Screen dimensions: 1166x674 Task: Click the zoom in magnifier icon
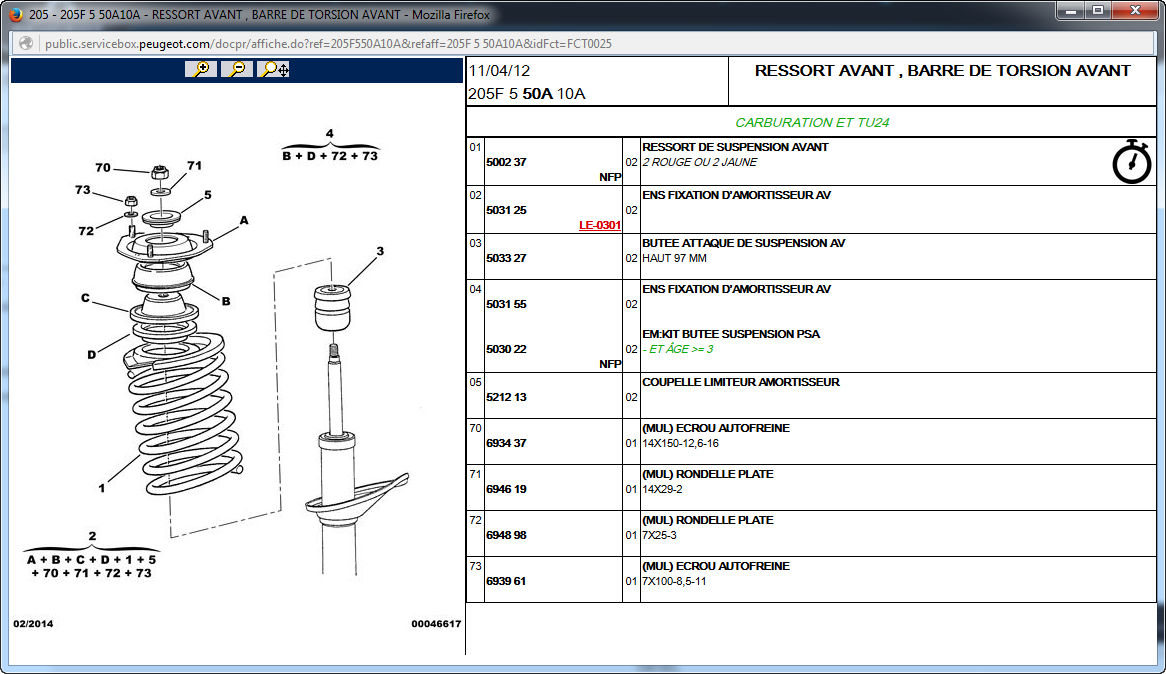[x=201, y=69]
